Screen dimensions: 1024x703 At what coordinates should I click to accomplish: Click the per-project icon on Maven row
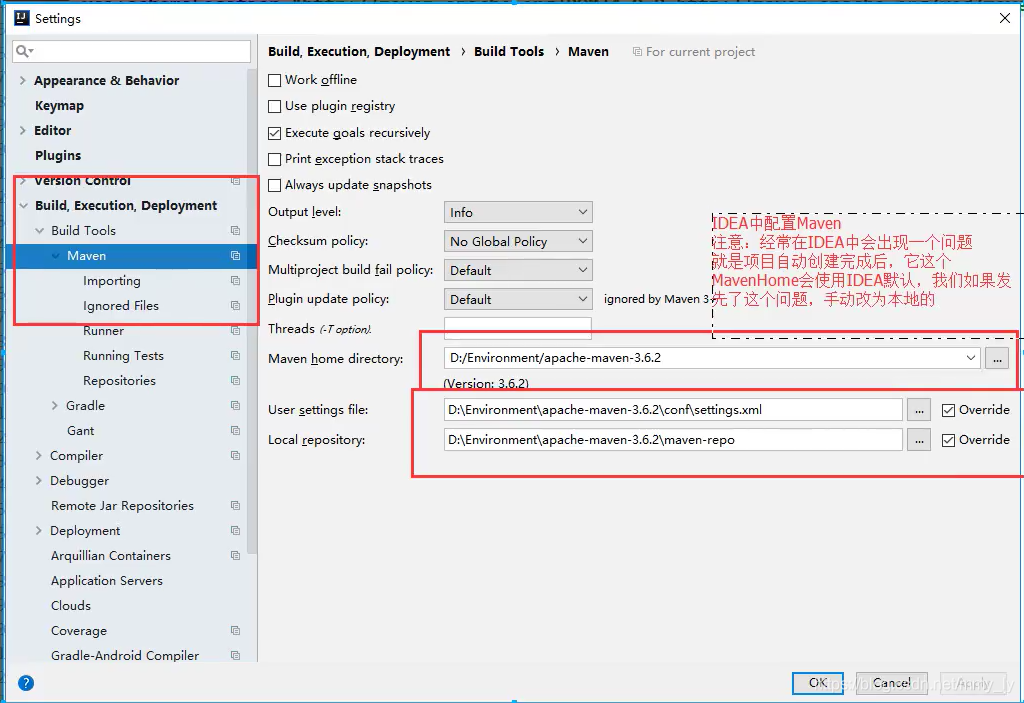[x=235, y=255]
